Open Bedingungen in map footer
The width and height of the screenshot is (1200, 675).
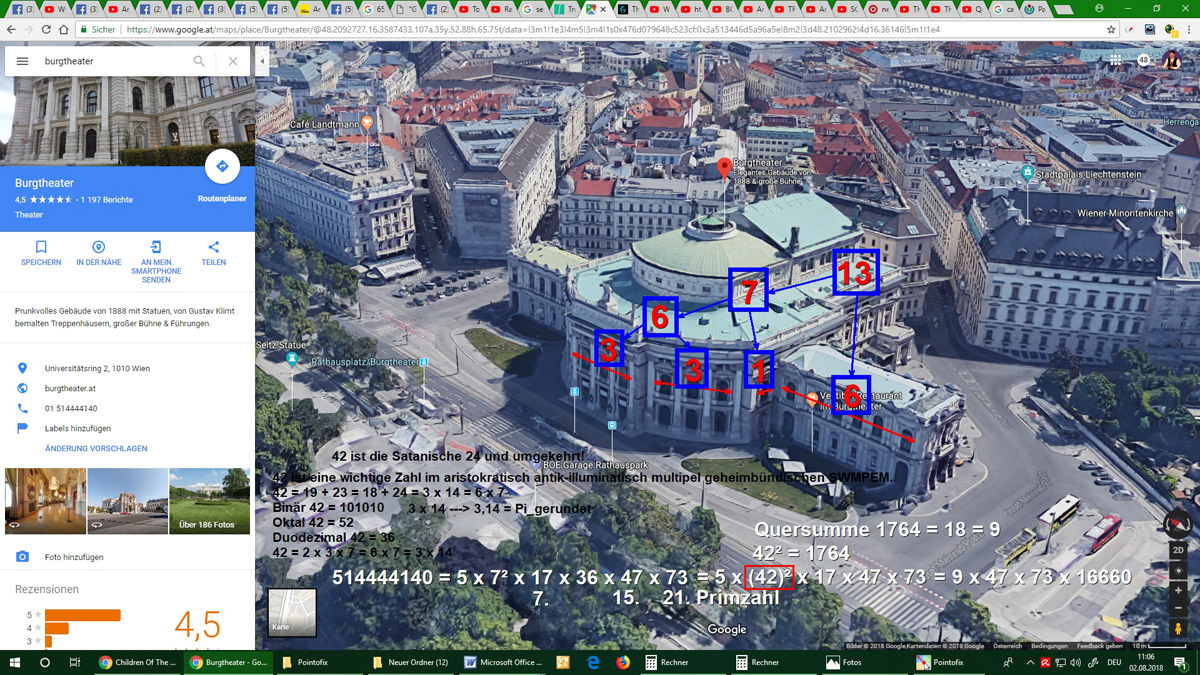(x=1049, y=646)
